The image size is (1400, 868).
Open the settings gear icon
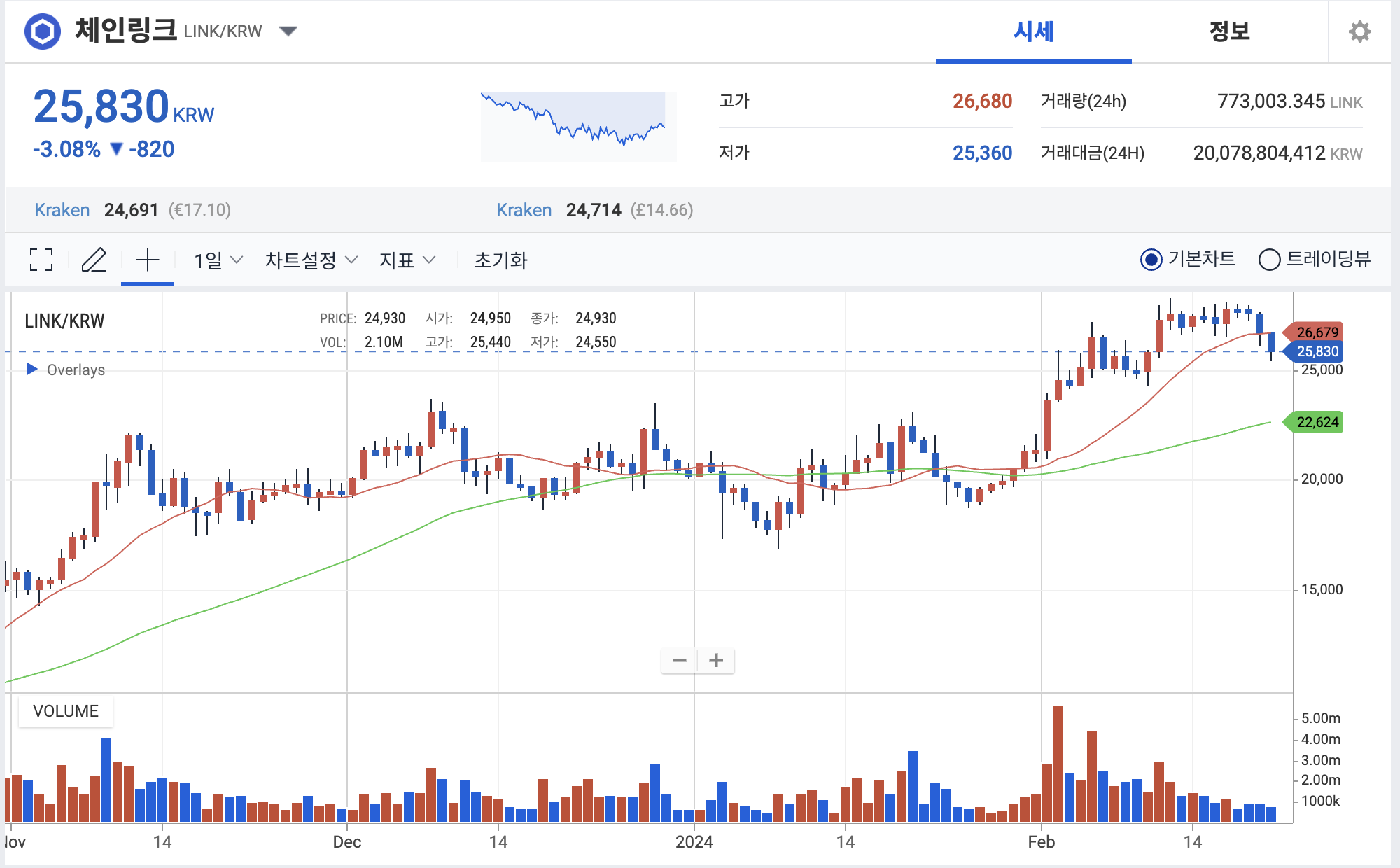pos(1359,31)
